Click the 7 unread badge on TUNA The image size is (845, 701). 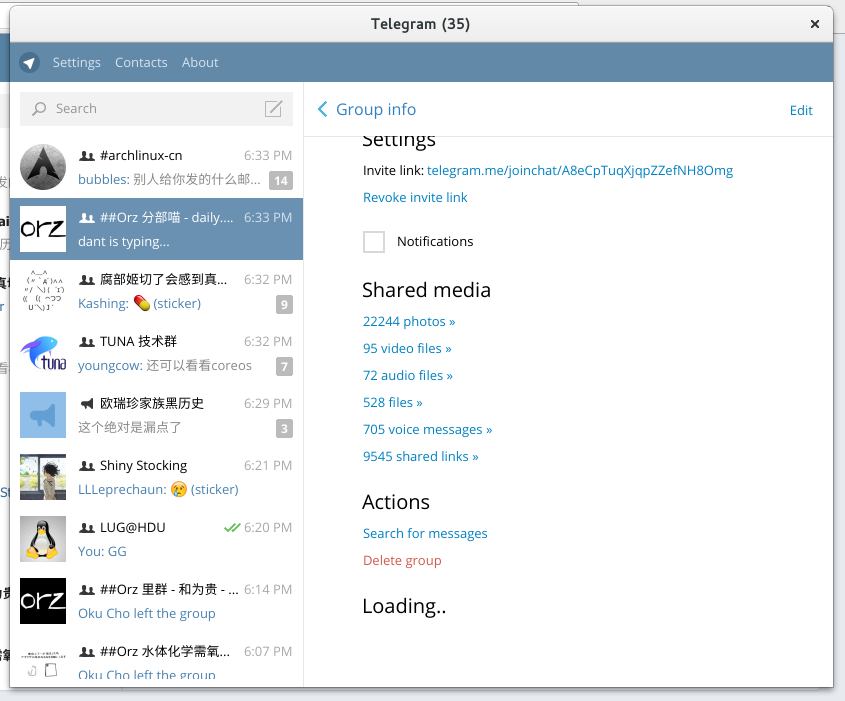click(284, 366)
